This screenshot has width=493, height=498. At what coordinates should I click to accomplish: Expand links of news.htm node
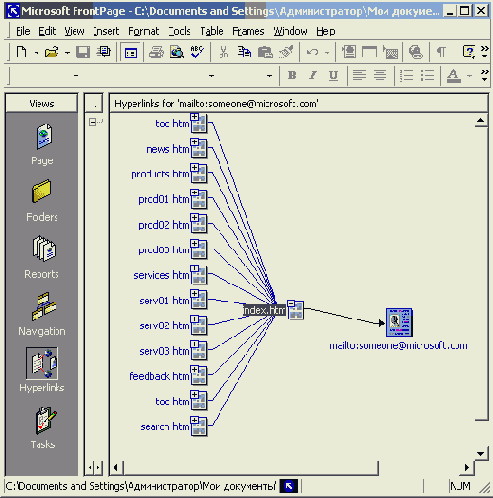pos(194,142)
